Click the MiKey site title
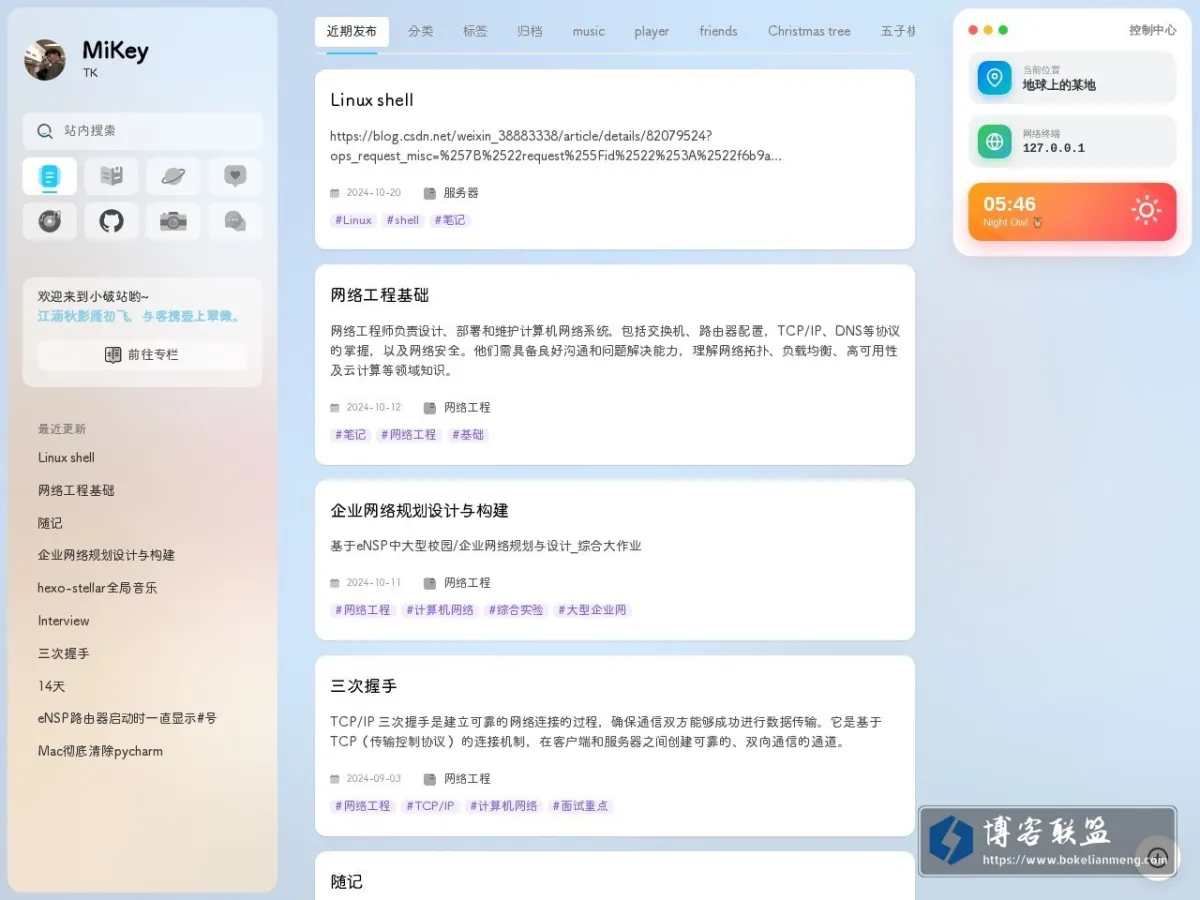 [115, 51]
